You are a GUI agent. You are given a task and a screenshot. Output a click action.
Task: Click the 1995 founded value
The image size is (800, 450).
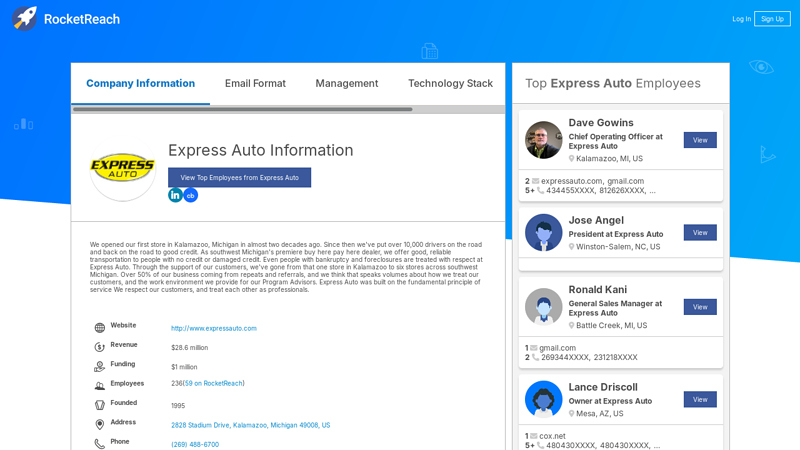[x=178, y=406]
